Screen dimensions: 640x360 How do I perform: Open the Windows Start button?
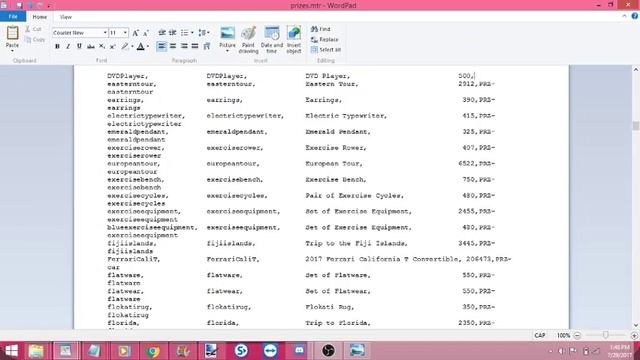point(11,351)
